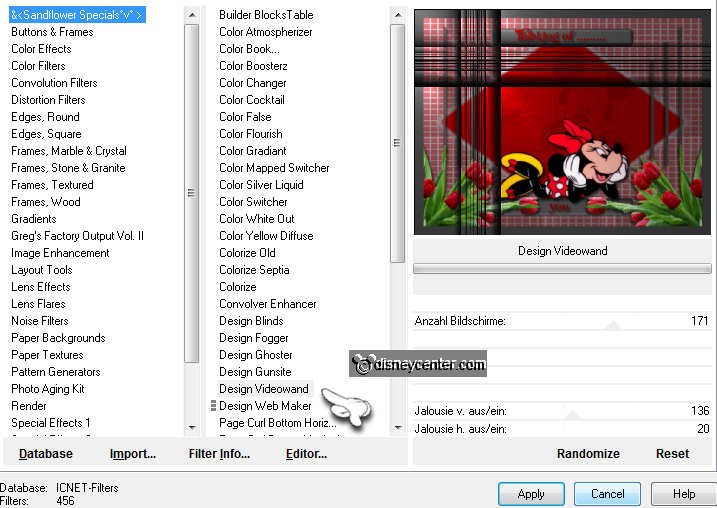Choose Distortion Filters category
The height and width of the screenshot is (508, 717).
pyautogui.click(x=48, y=100)
